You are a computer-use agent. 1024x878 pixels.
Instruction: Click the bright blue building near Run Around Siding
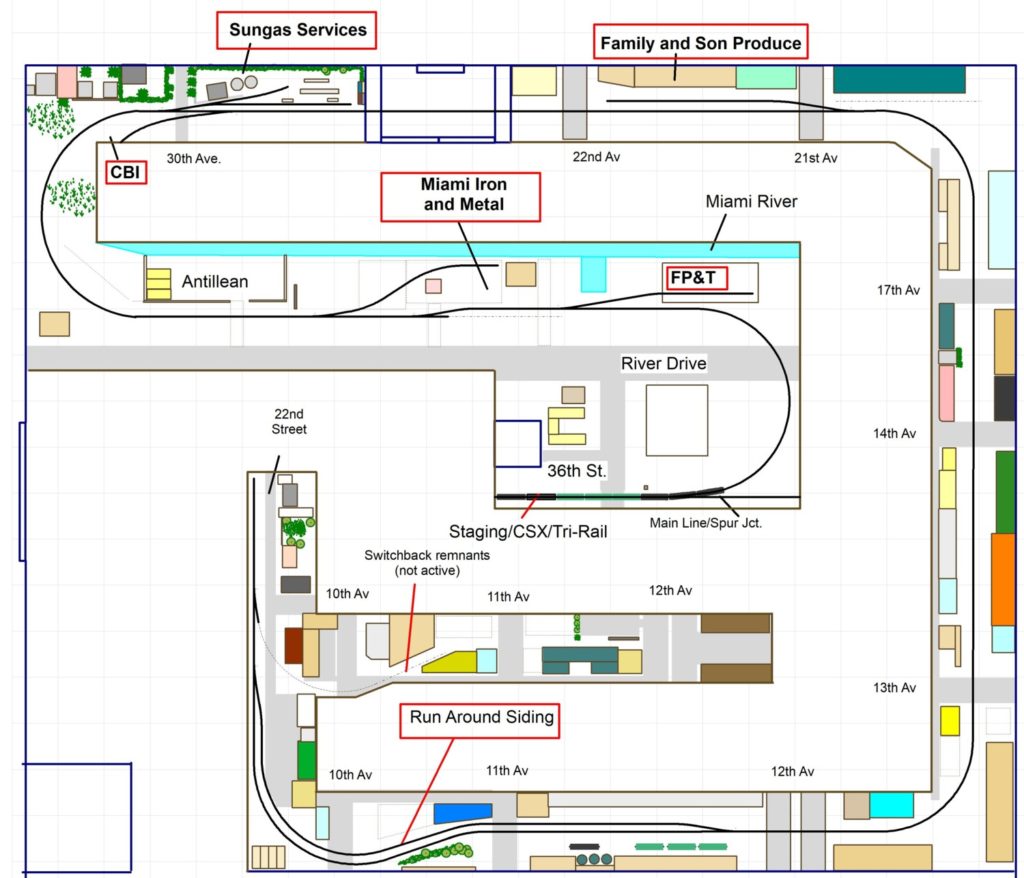pyautogui.click(x=463, y=813)
